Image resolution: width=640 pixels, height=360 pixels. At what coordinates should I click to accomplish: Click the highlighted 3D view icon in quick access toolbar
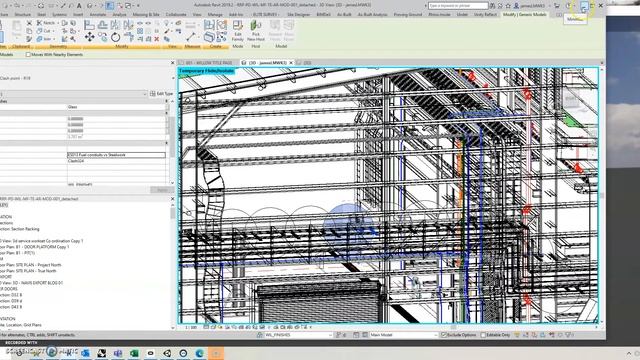click(110, 6)
